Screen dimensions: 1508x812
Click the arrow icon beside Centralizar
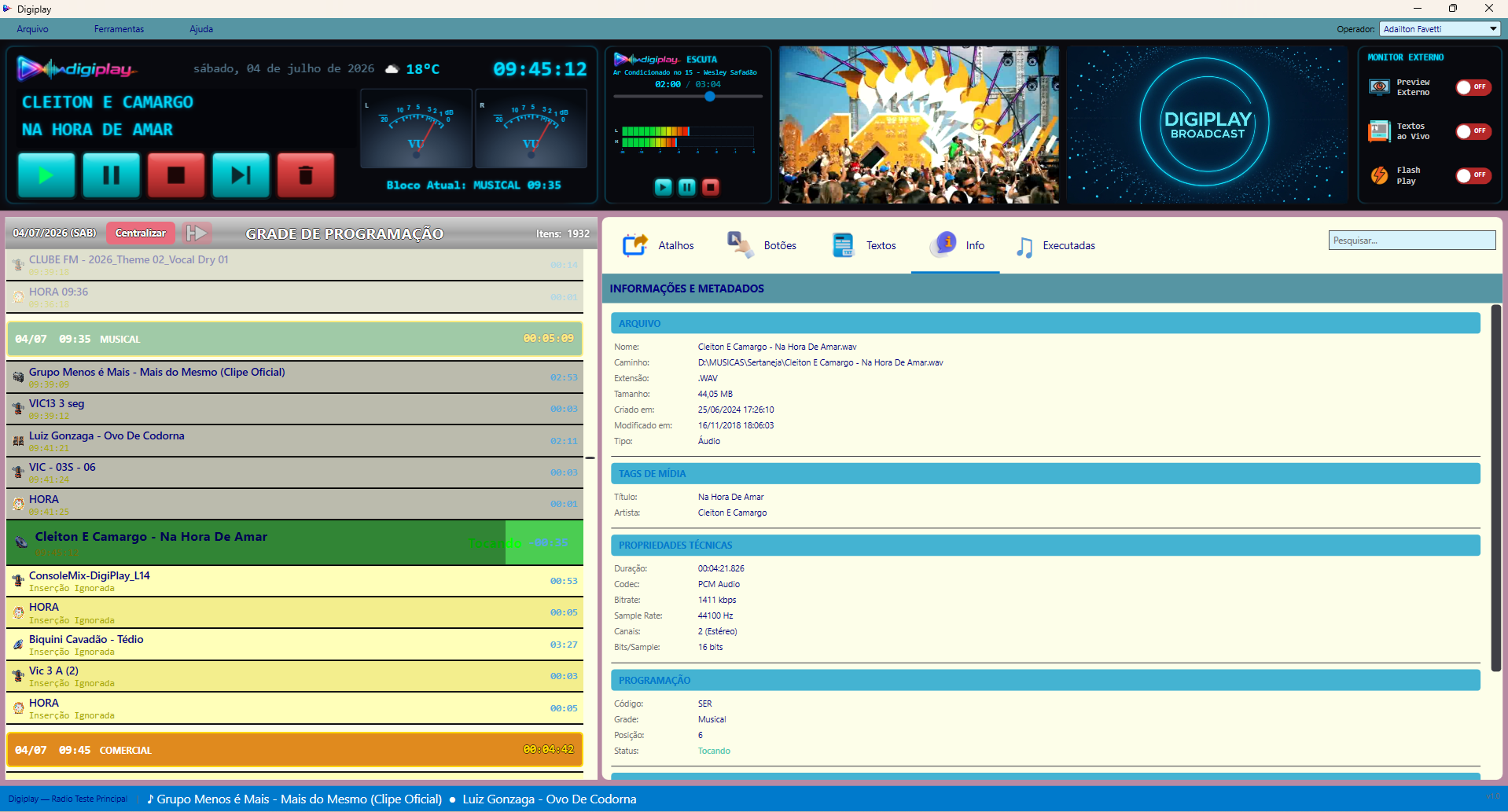(196, 233)
